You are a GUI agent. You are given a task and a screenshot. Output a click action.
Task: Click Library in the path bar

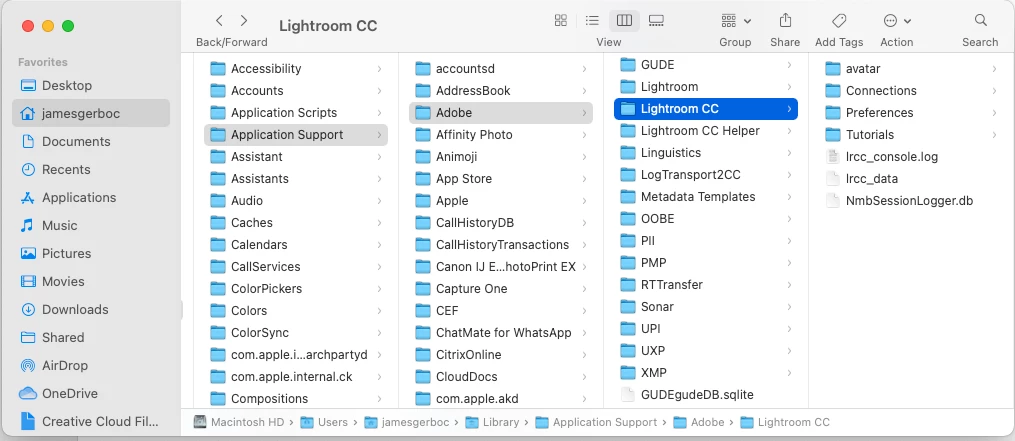493,422
